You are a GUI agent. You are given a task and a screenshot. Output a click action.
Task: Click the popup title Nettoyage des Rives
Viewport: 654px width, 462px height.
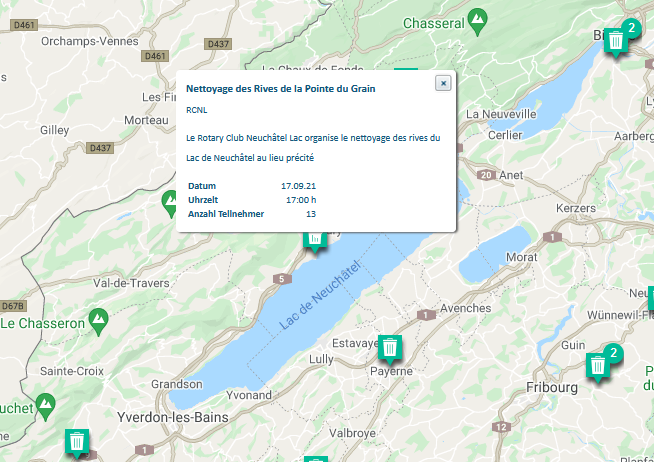(281, 88)
